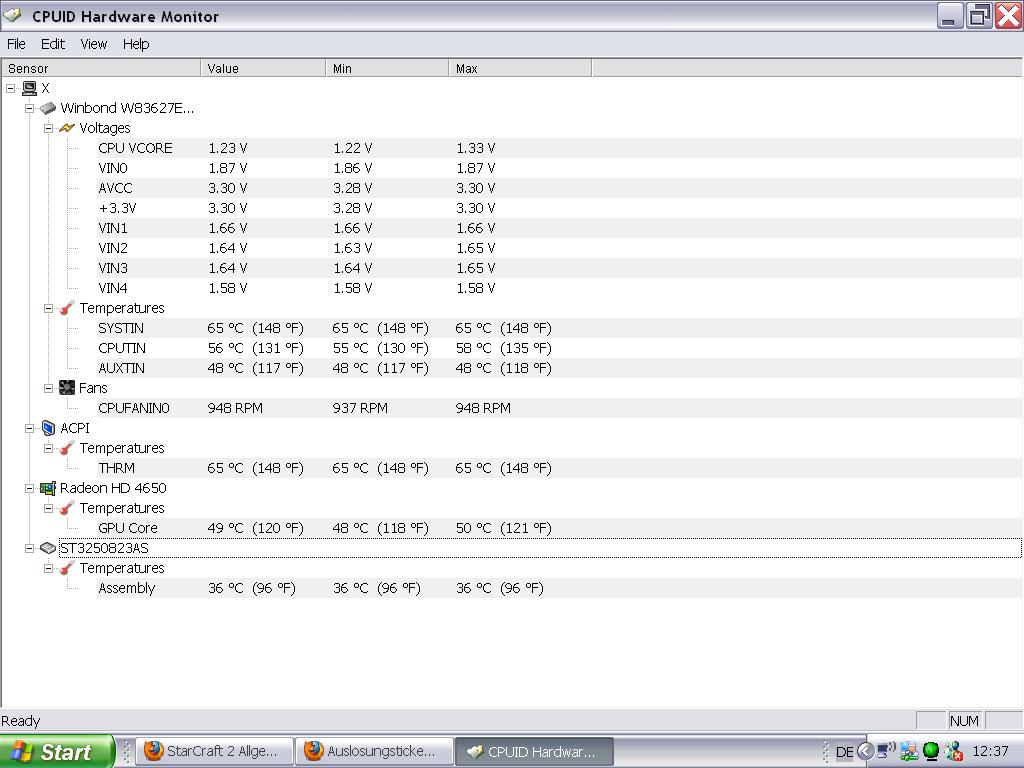The image size is (1024, 768).
Task: Click thermometer icon of Winbond Temperatures
Action: click(67, 308)
